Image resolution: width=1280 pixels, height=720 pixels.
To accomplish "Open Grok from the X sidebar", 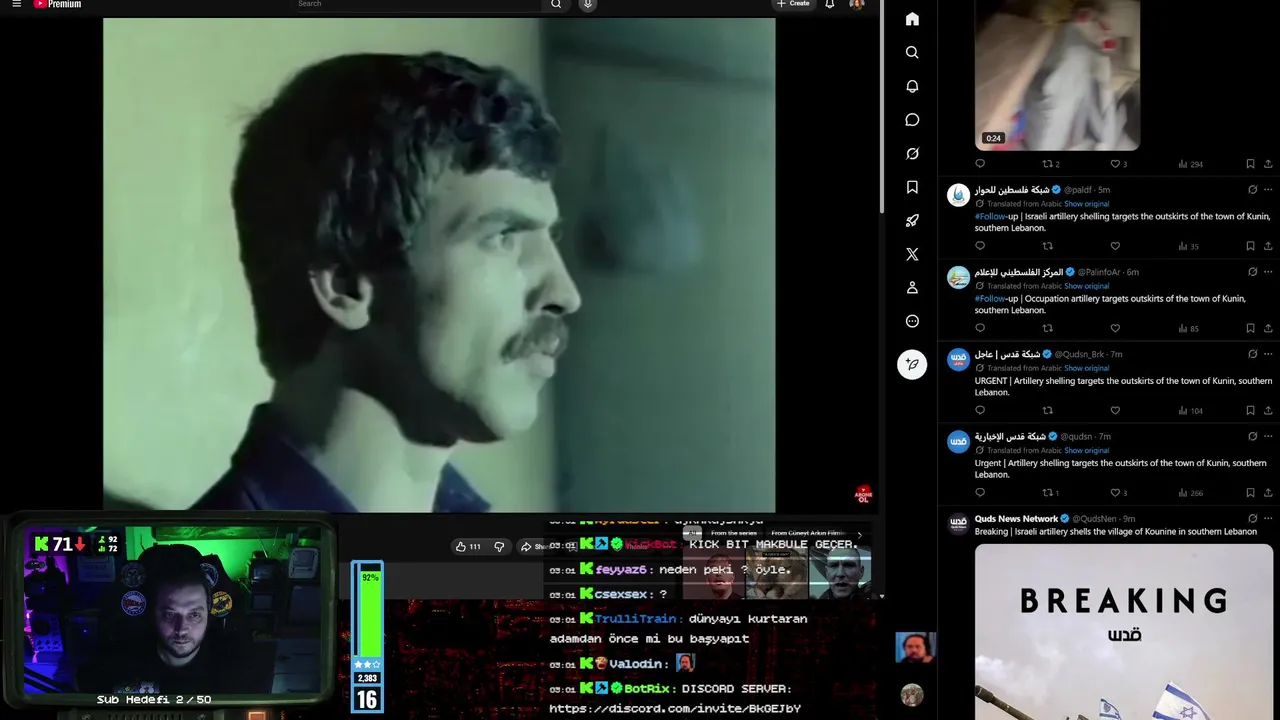I will pos(912,153).
